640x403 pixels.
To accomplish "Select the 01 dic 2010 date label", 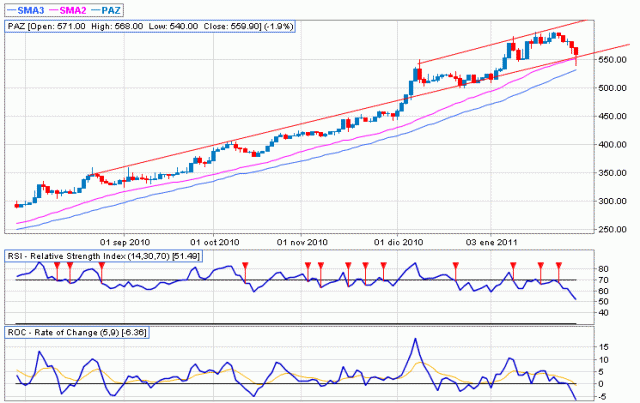I will (398, 243).
